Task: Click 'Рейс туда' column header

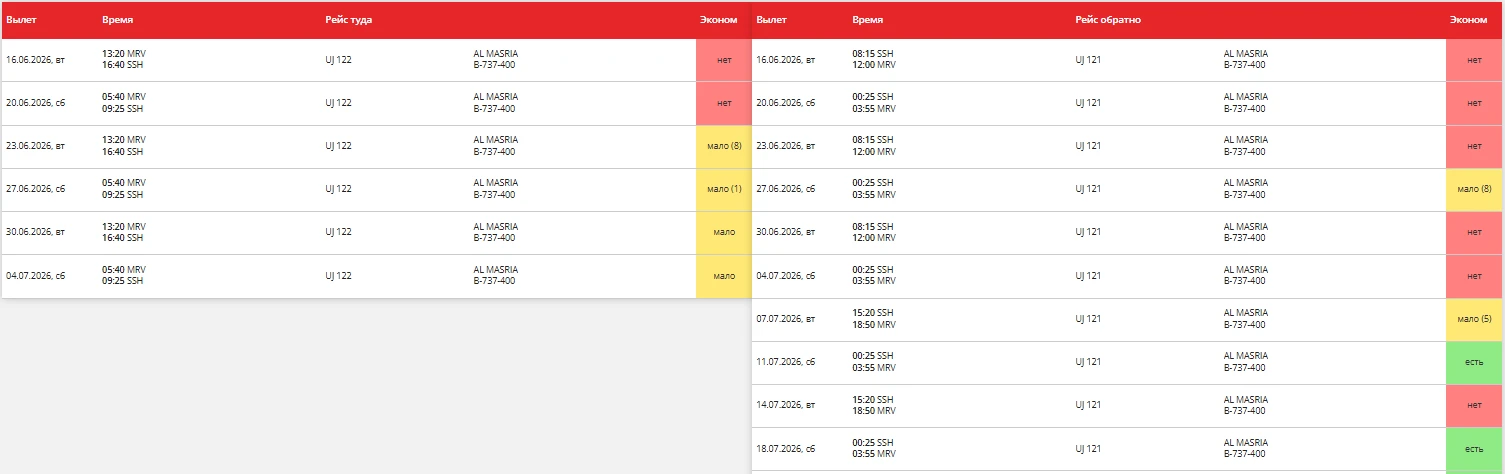Action: 349,20
